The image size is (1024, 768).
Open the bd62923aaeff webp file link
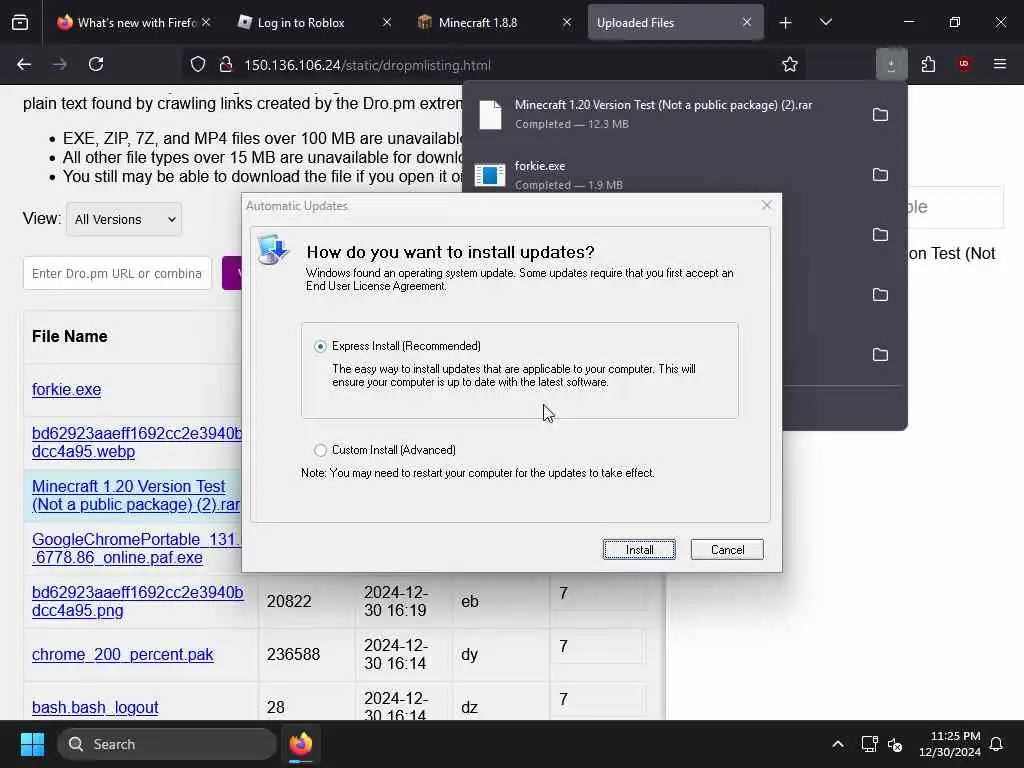tap(137, 442)
